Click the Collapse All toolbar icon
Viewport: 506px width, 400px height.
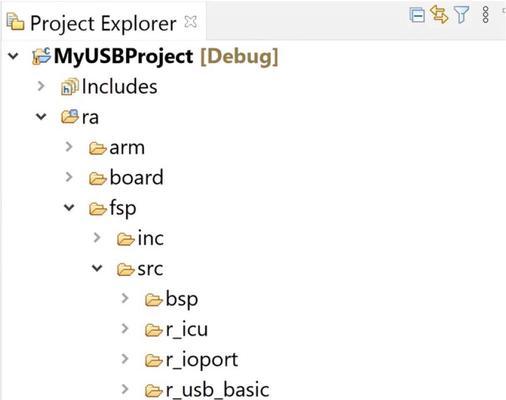pyautogui.click(x=417, y=15)
